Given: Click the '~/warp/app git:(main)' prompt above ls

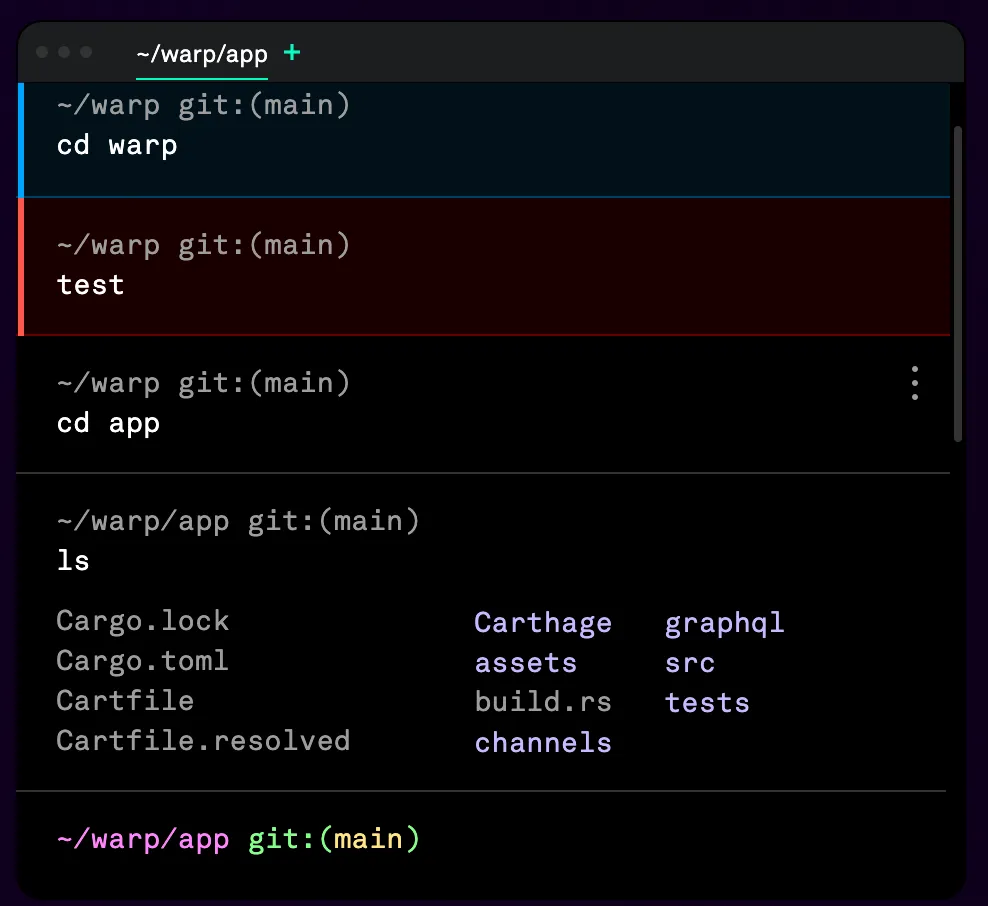Looking at the screenshot, I should click(238, 522).
